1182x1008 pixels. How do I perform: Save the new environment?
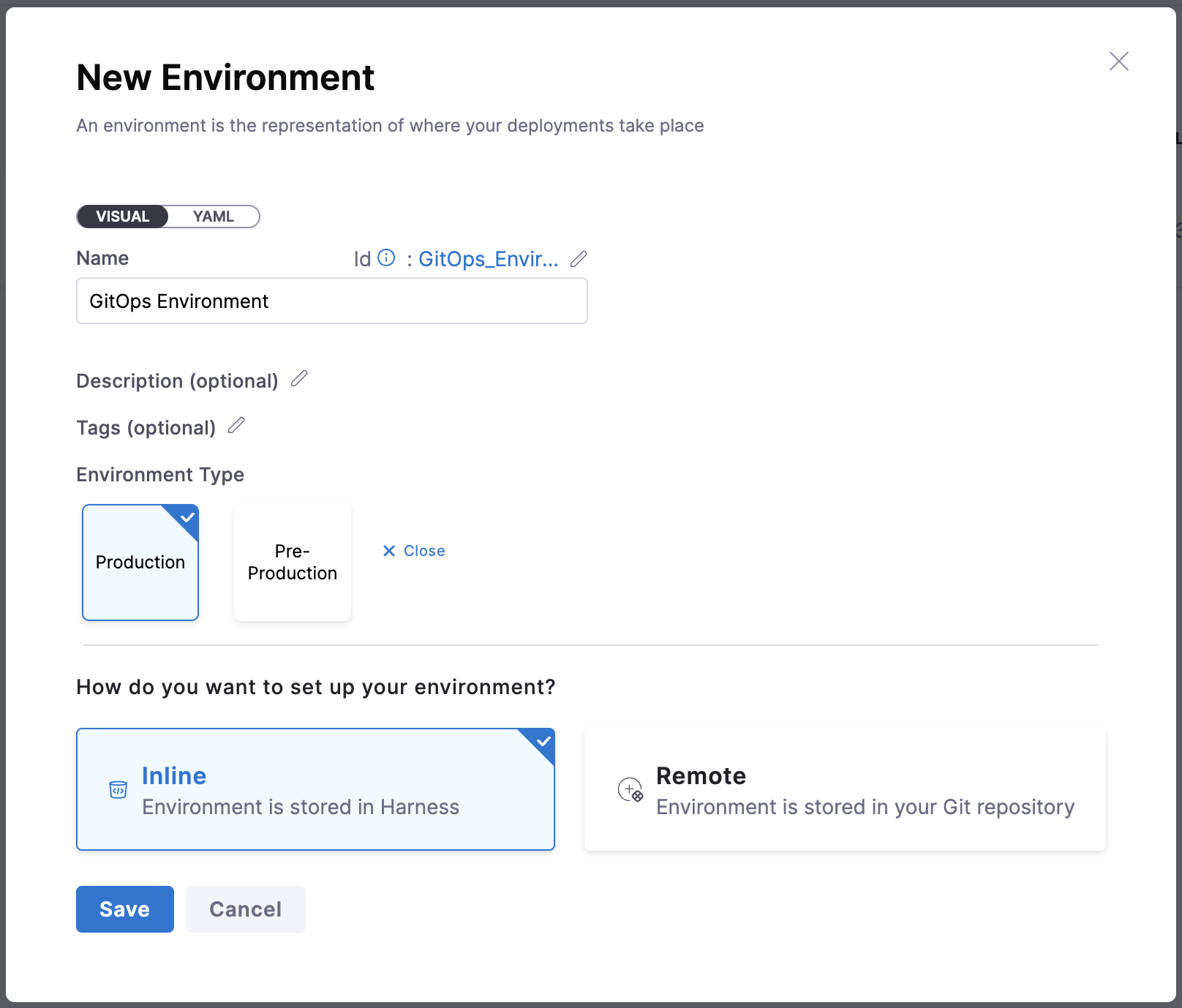(124, 909)
